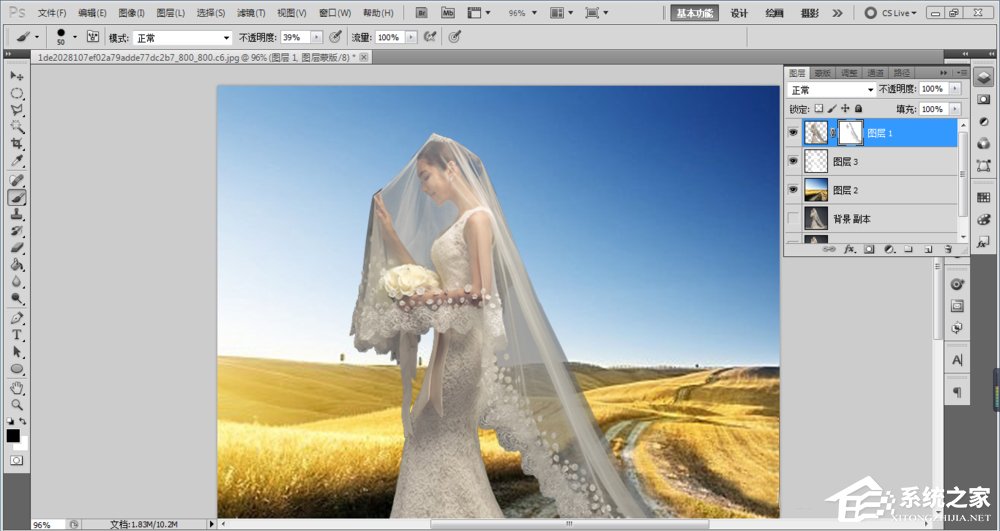The image size is (1000, 531).
Task: Switch to the 通道 panel tab
Action: pos(875,73)
